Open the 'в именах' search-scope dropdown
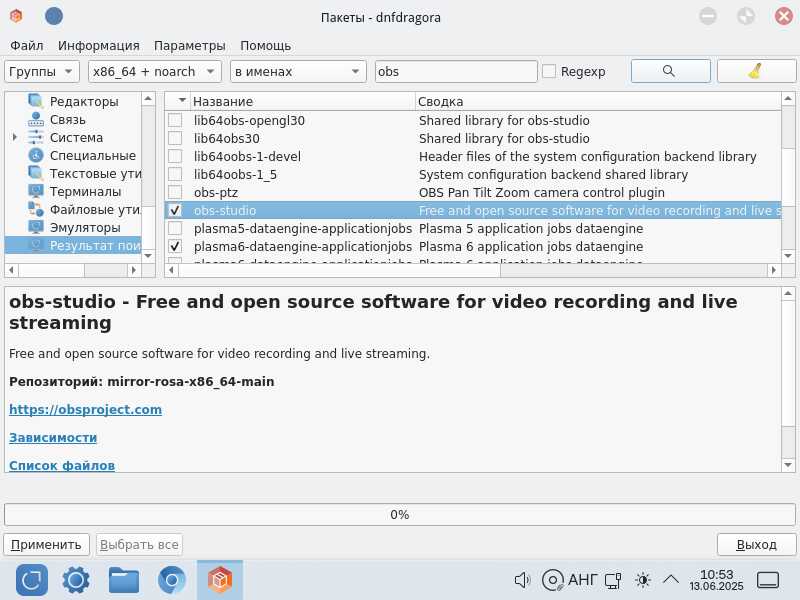Screen dimensions: 800x600 (x=298, y=71)
